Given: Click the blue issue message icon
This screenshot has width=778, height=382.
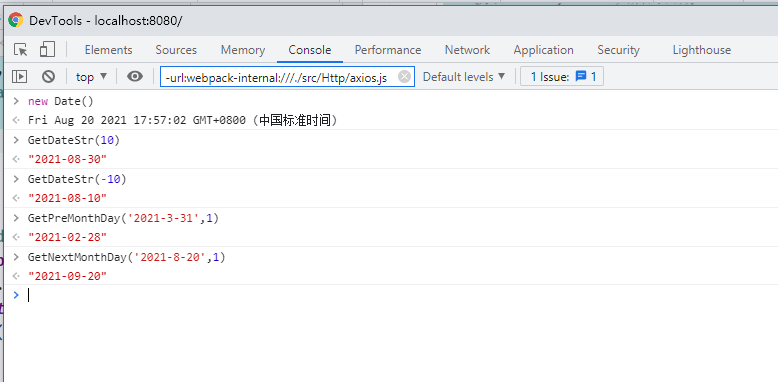Looking at the screenshot, I should (x=581, y=76).
